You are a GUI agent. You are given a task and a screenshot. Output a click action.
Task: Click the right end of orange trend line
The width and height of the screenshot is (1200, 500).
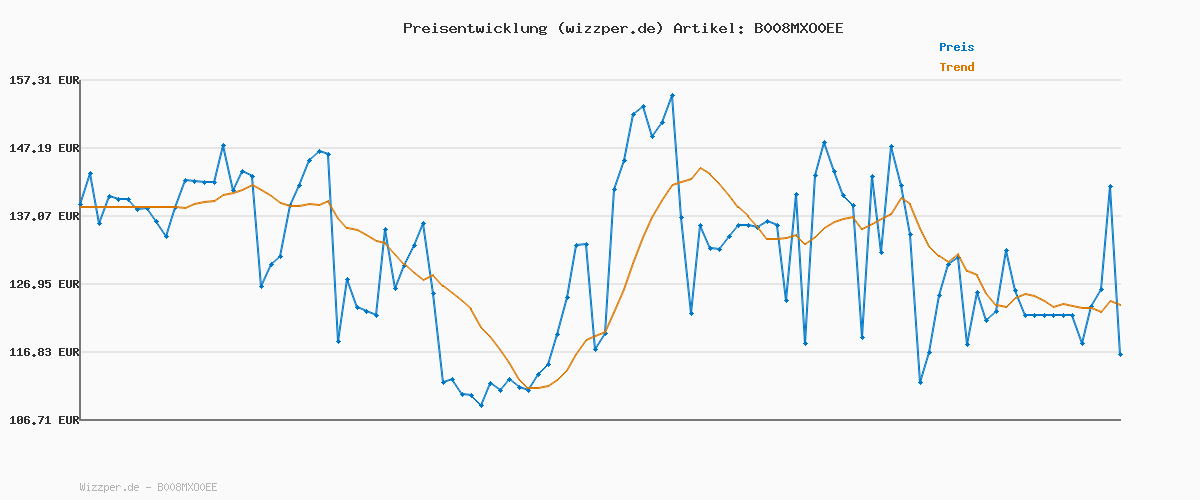[1120, 305]
